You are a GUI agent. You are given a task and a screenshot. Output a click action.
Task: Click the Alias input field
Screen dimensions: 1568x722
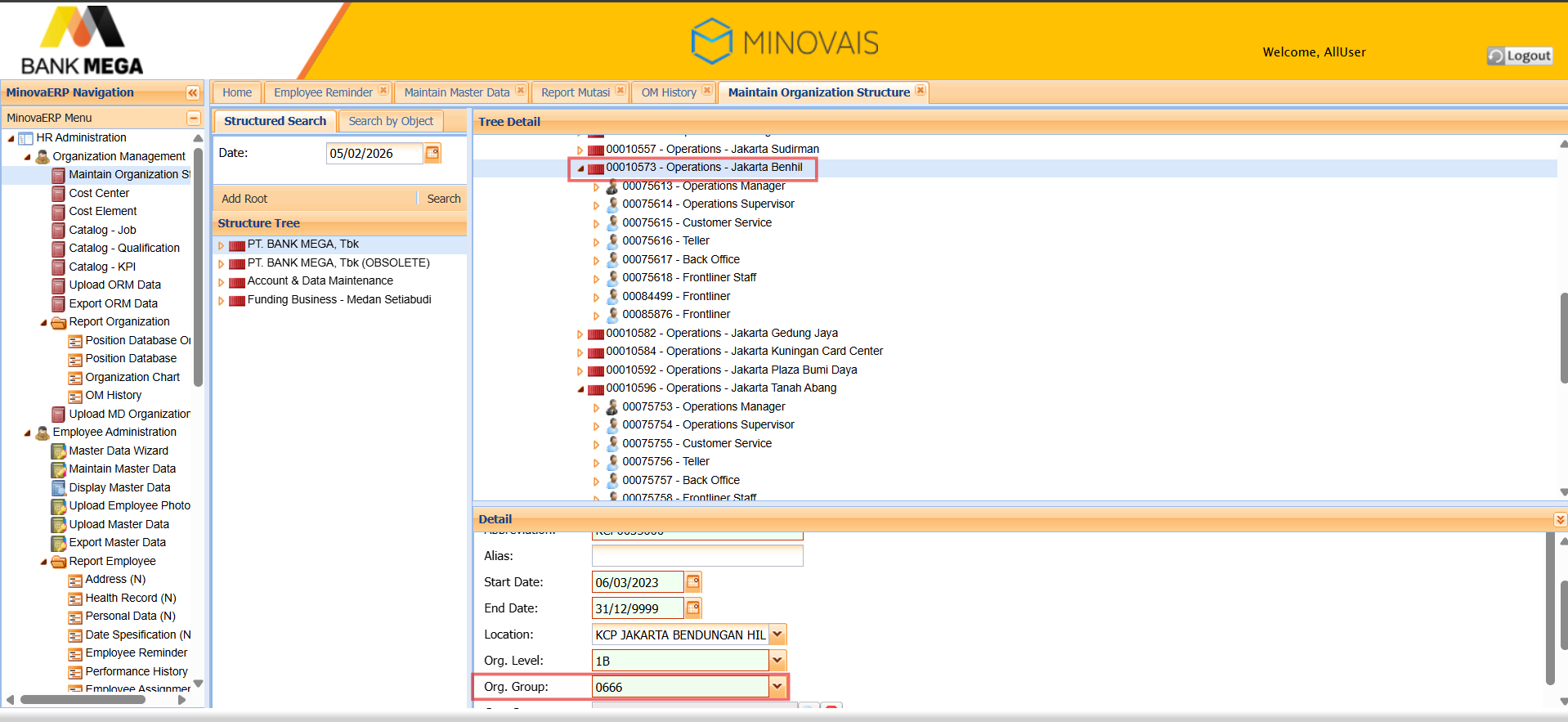(697, 556)
